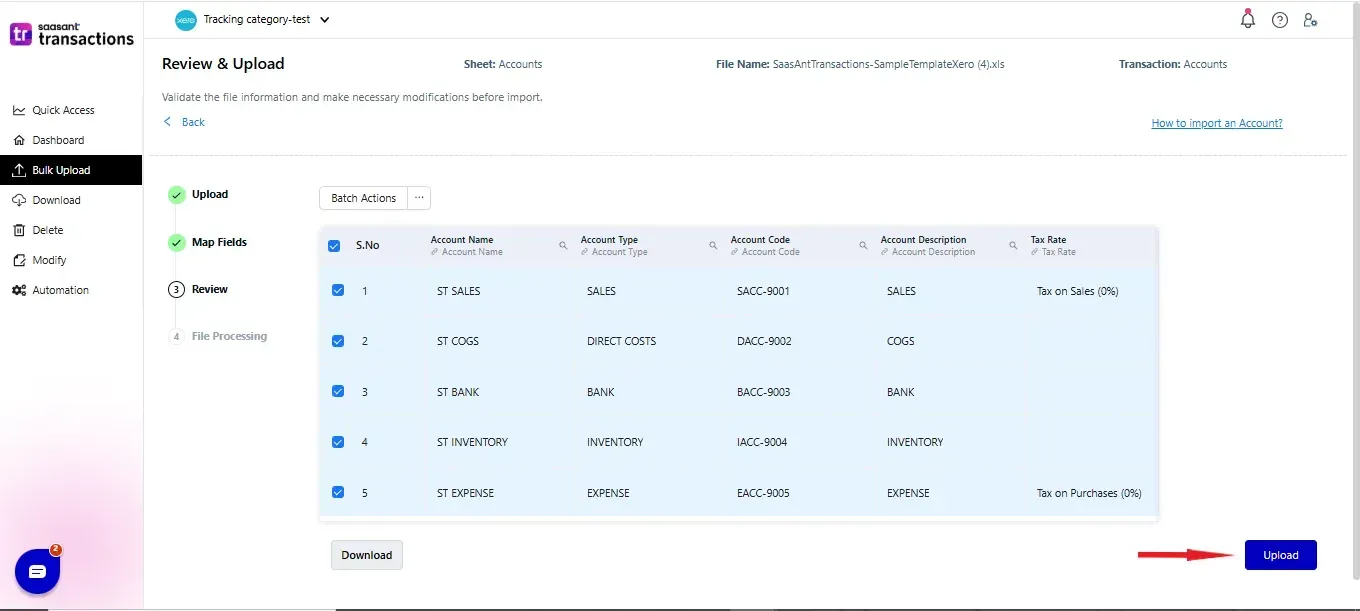The height and width of the screenshot is (611, 1360).
Task: Open the notifications bell
Action: (x=1247, y=19)
